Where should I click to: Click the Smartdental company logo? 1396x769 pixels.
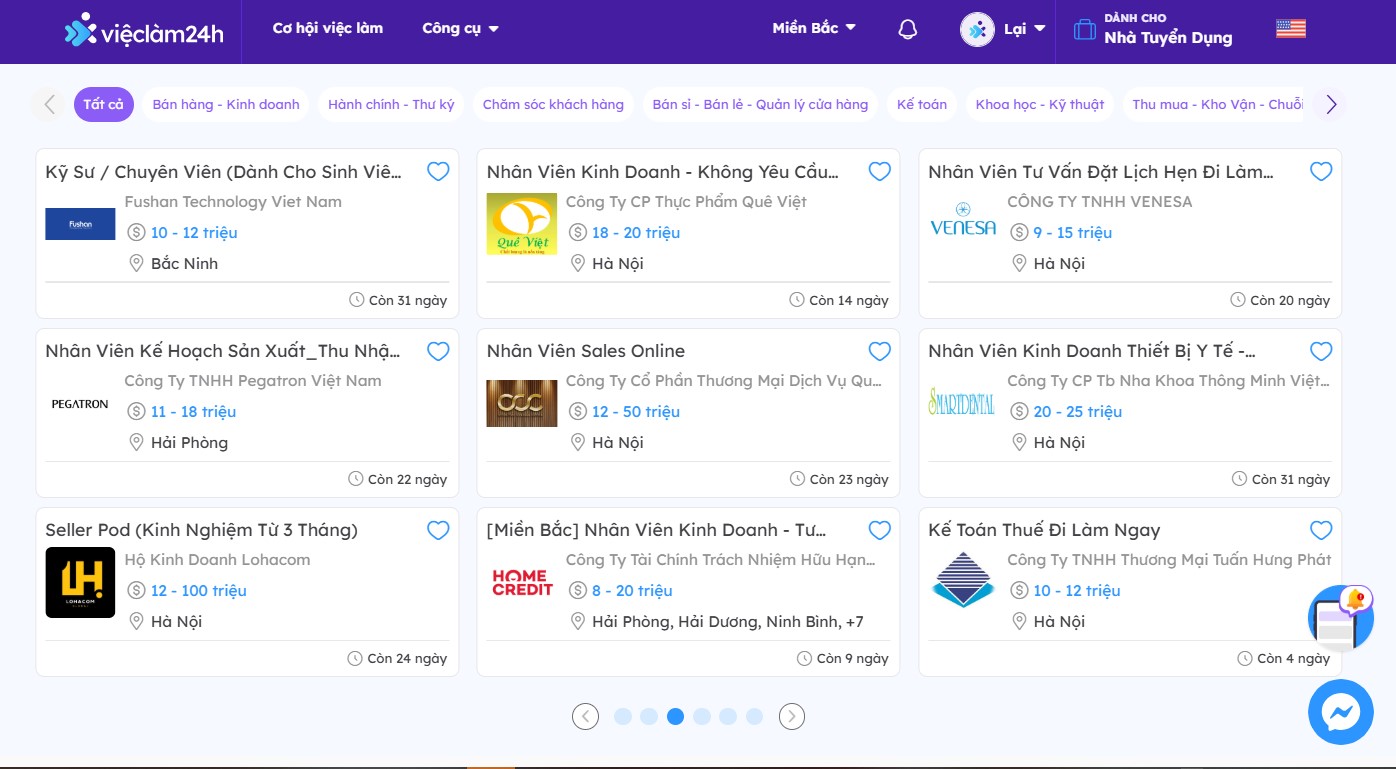[962, 402]
